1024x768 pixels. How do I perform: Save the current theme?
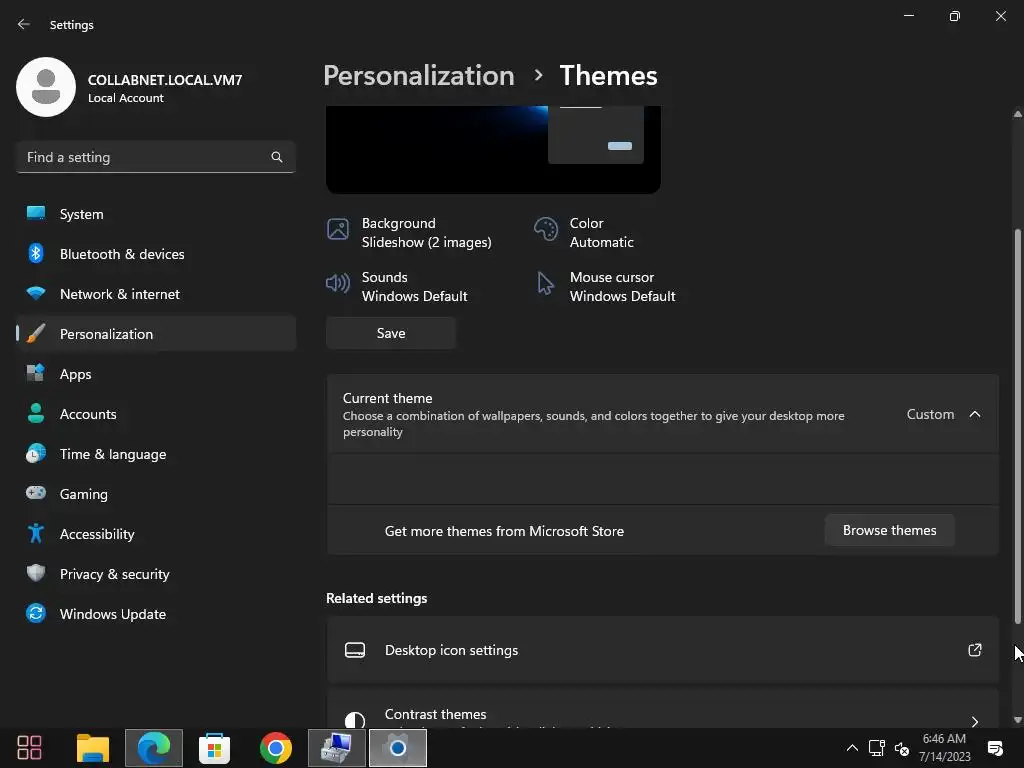click(391, 333)
